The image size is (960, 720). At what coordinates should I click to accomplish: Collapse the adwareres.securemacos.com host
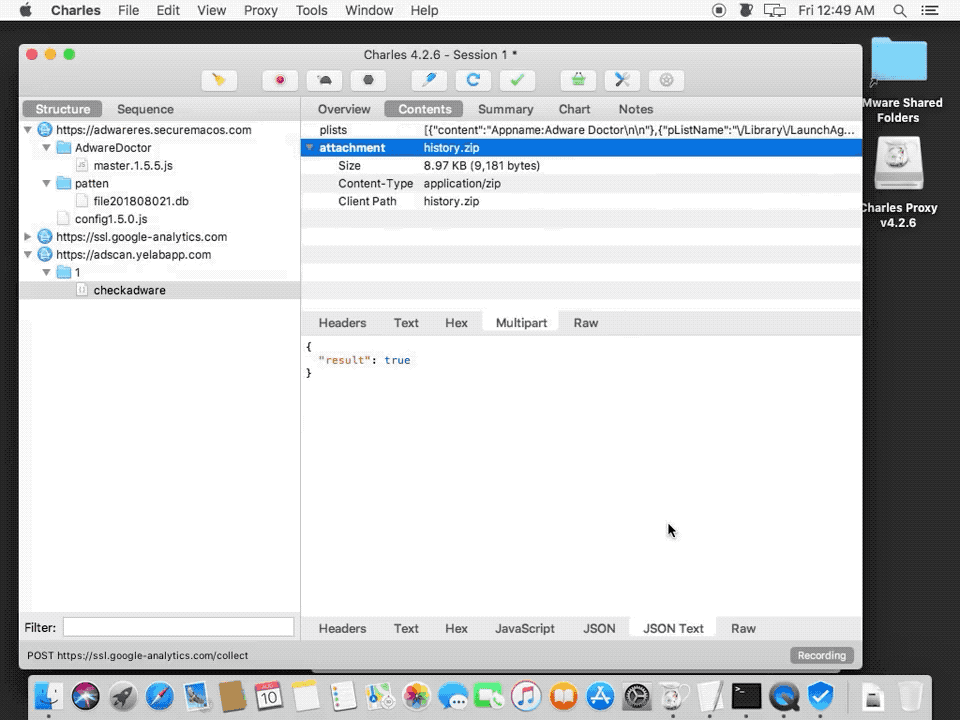28,130
